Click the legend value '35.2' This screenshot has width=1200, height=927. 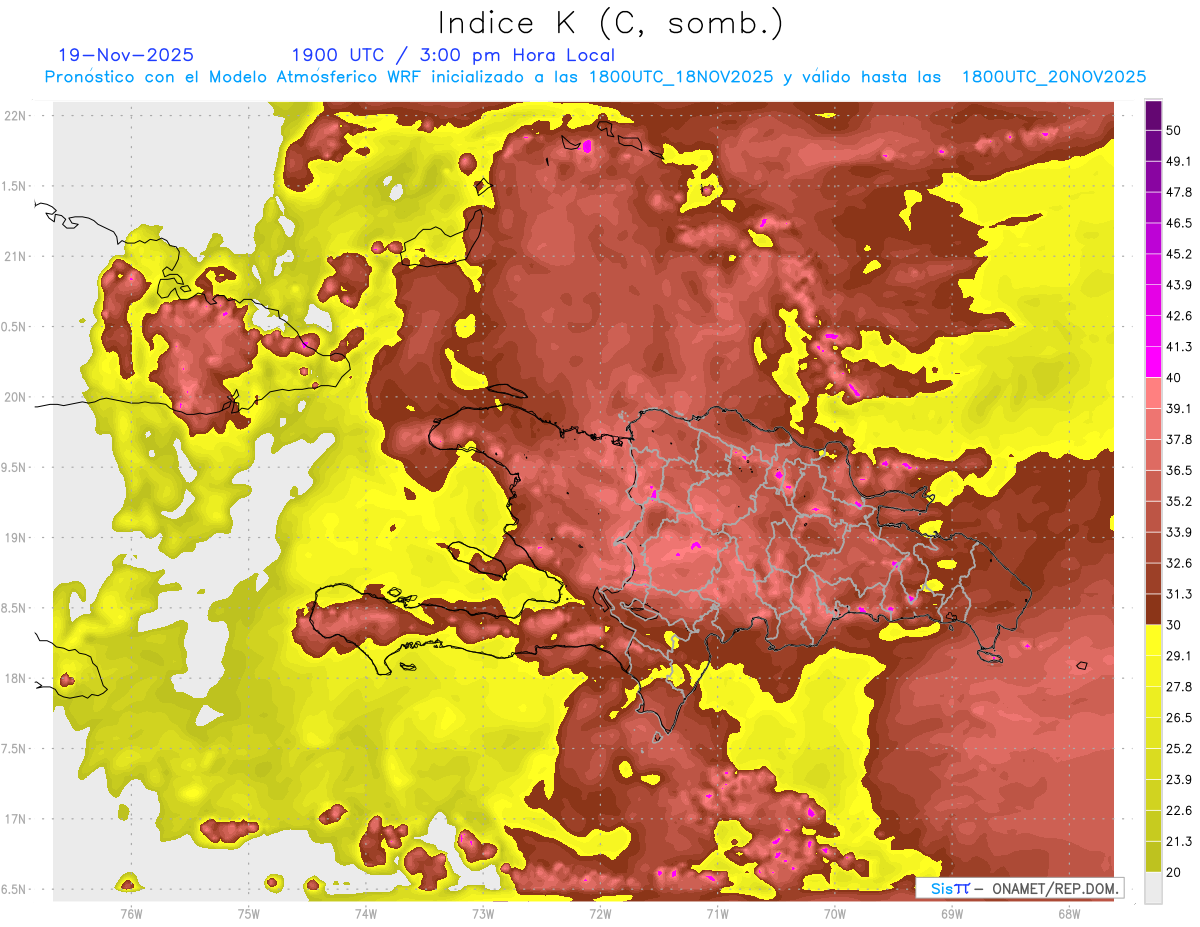pos(1178,502)
